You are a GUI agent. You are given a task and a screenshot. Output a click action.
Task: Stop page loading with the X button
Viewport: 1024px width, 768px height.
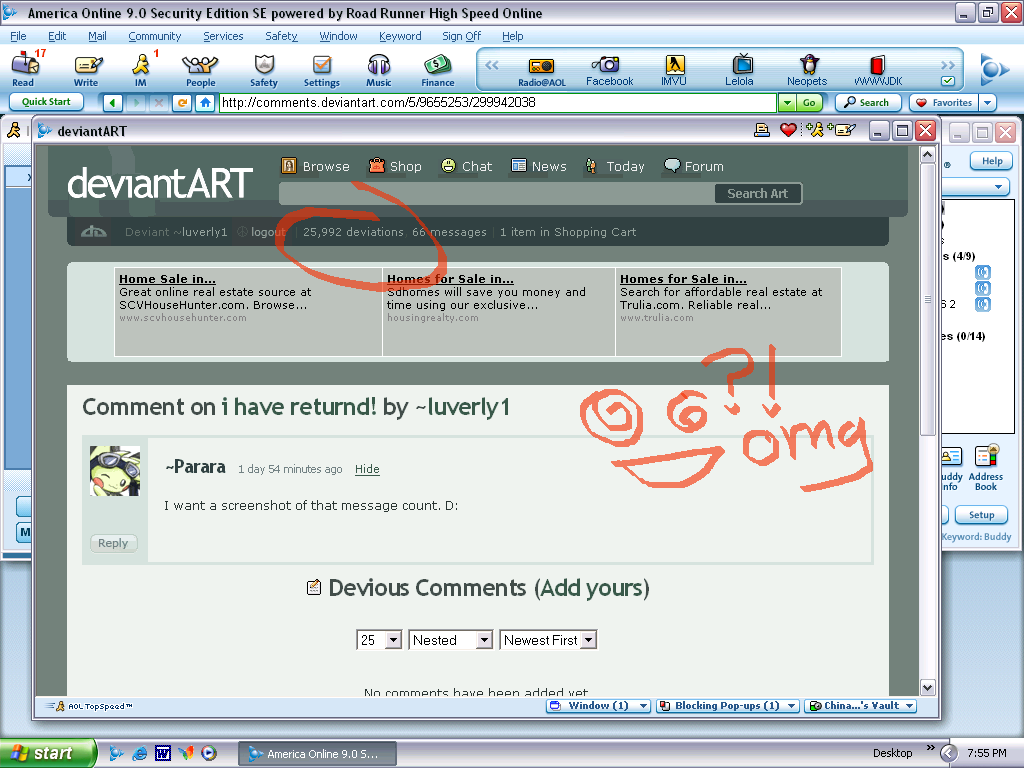(x=159, y=103)
